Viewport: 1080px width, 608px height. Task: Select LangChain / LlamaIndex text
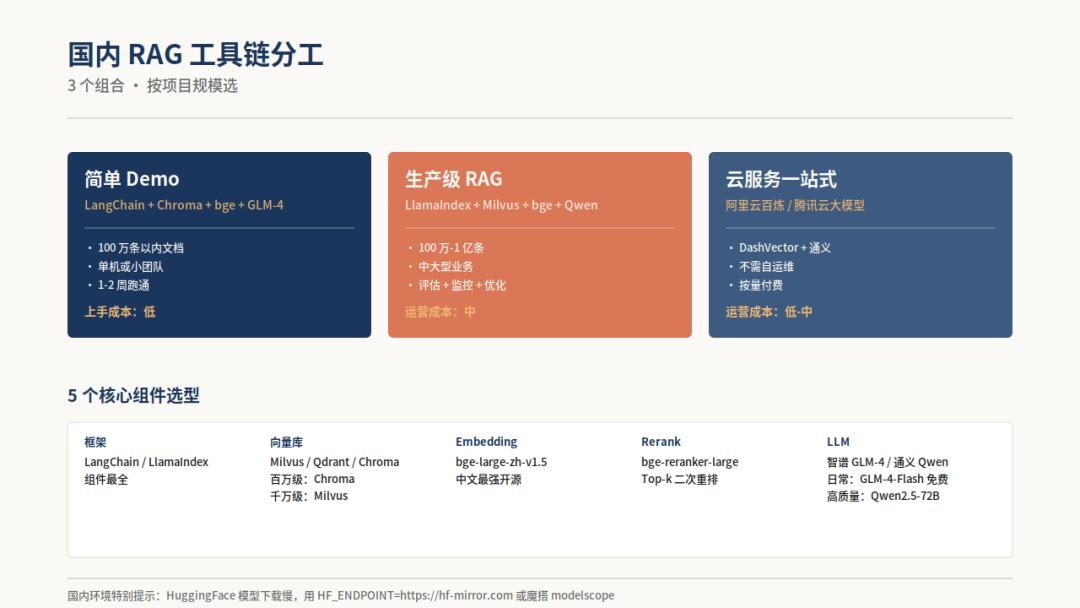pos(146,462)
